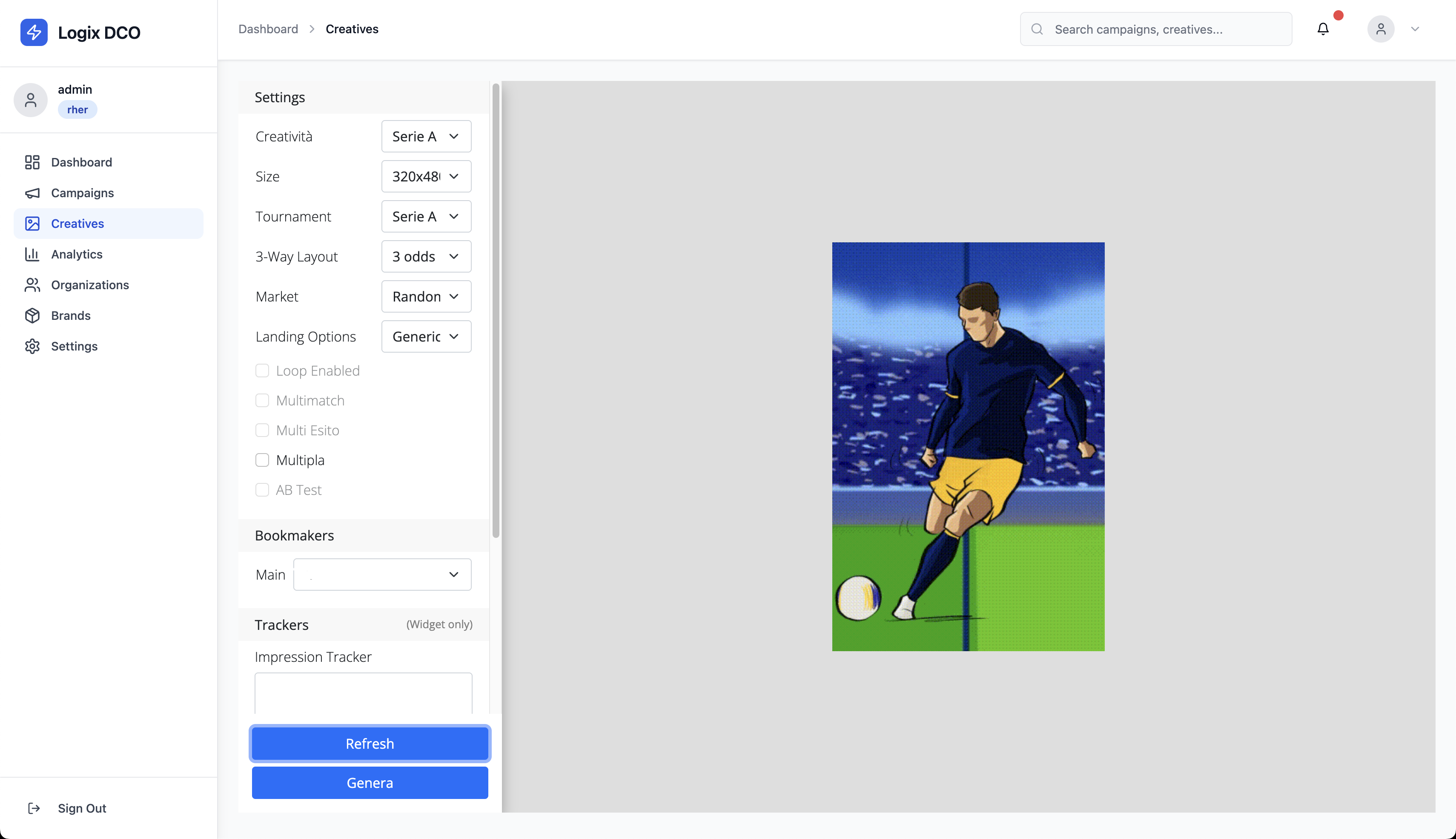Click the Genera button

pyautogui.click(x=370, y=782)
